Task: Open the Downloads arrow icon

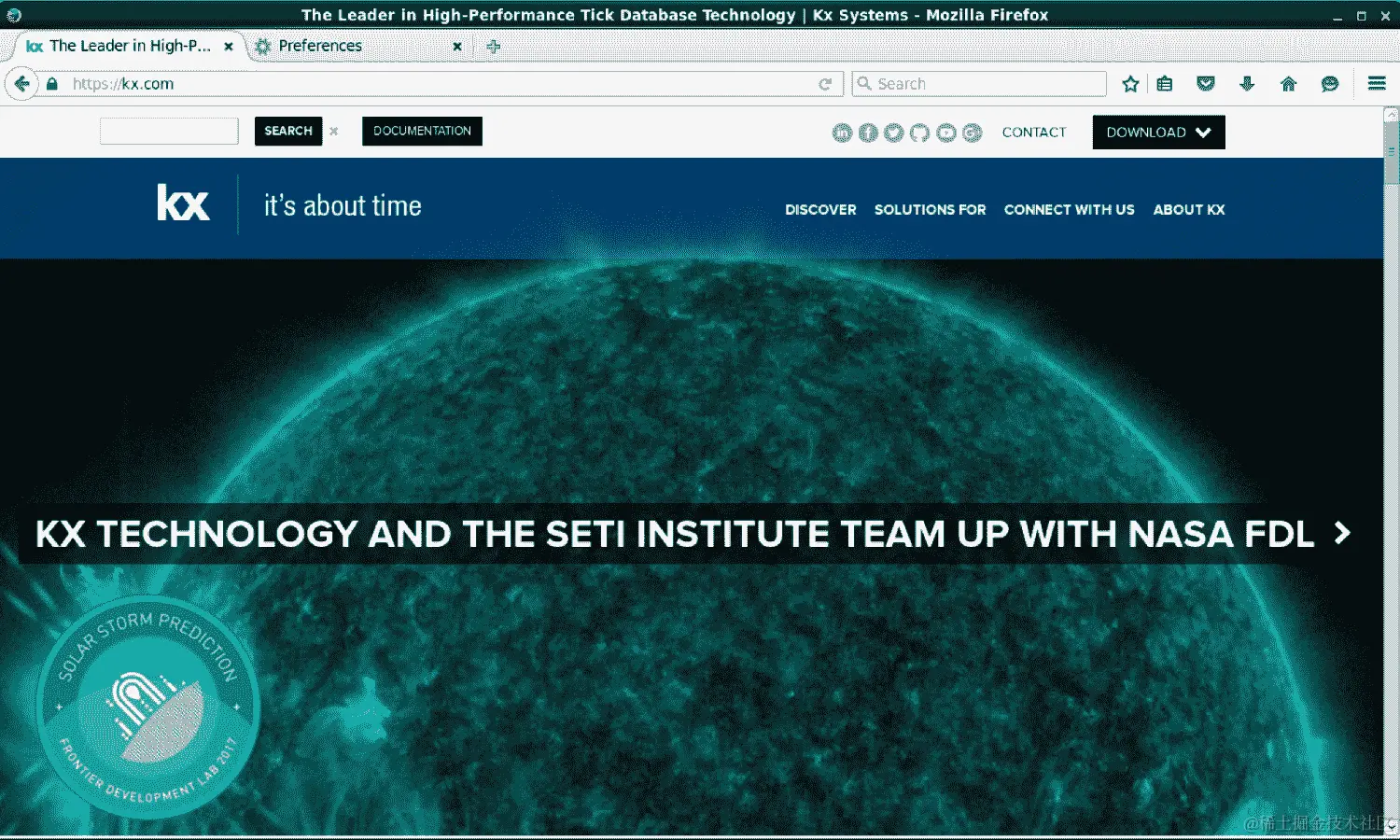Action: [x=1247, y=84]
